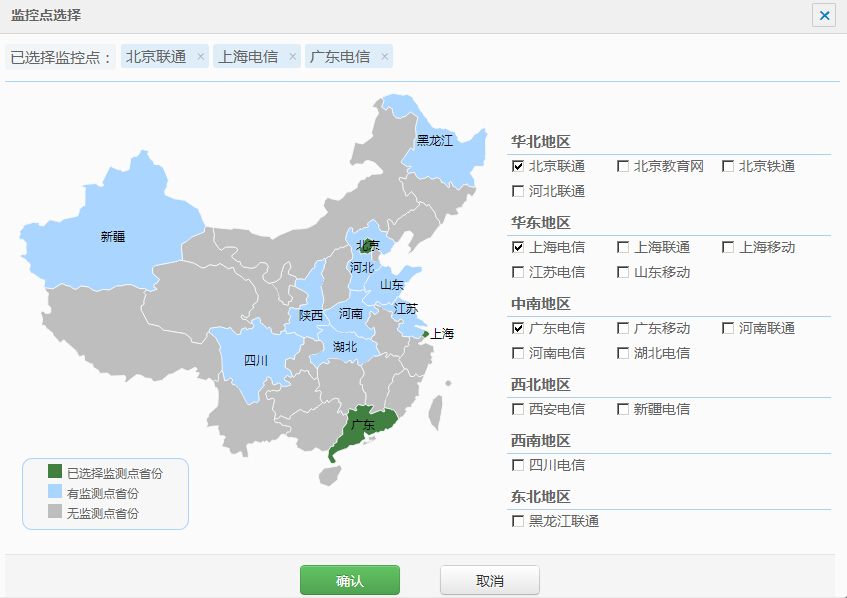The image size is (847, 598).
Task: Click the light blue legend swatch
Action: click(55, 493)
